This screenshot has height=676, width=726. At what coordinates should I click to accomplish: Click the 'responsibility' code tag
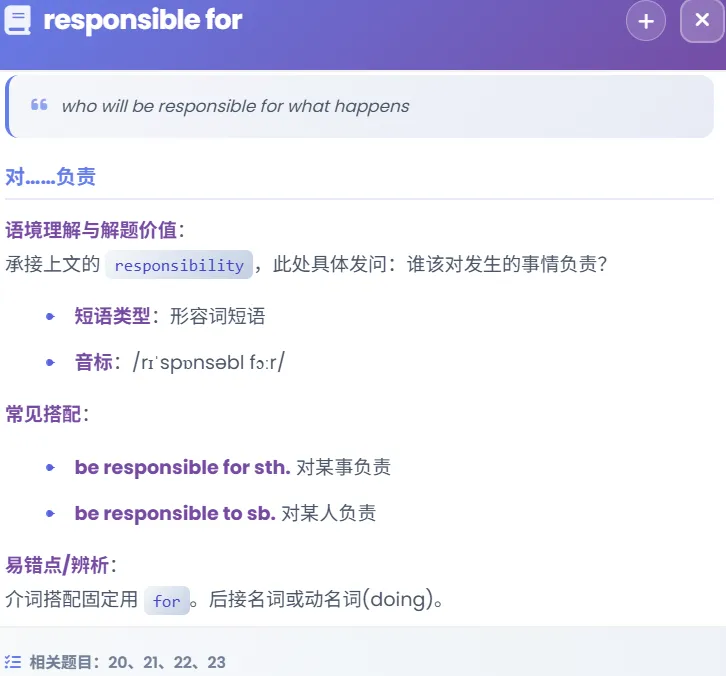pyautogui.click(x=179, y=265)
